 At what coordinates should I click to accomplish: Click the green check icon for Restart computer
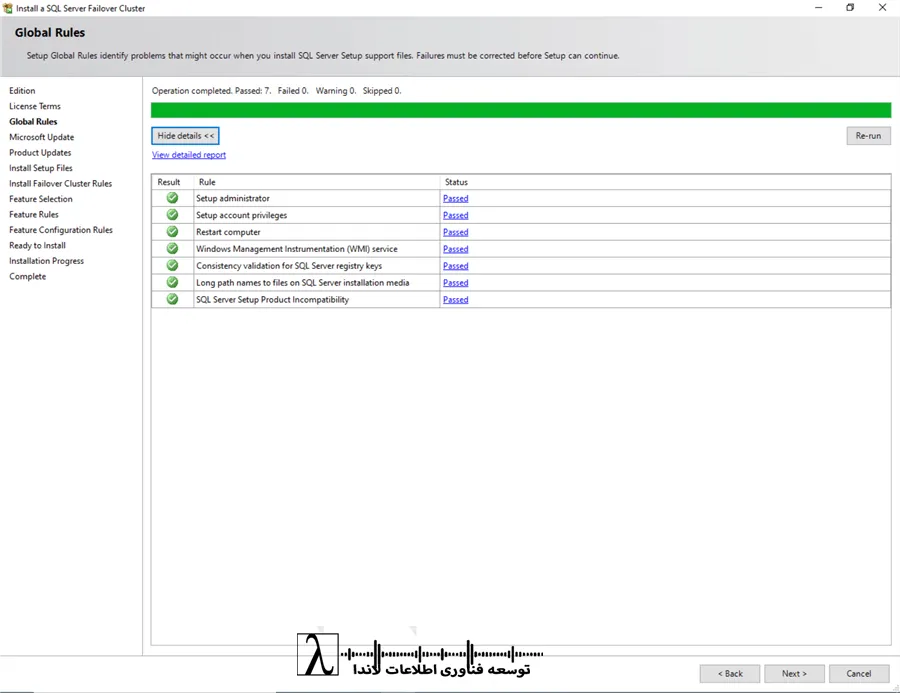coord(172,231)
